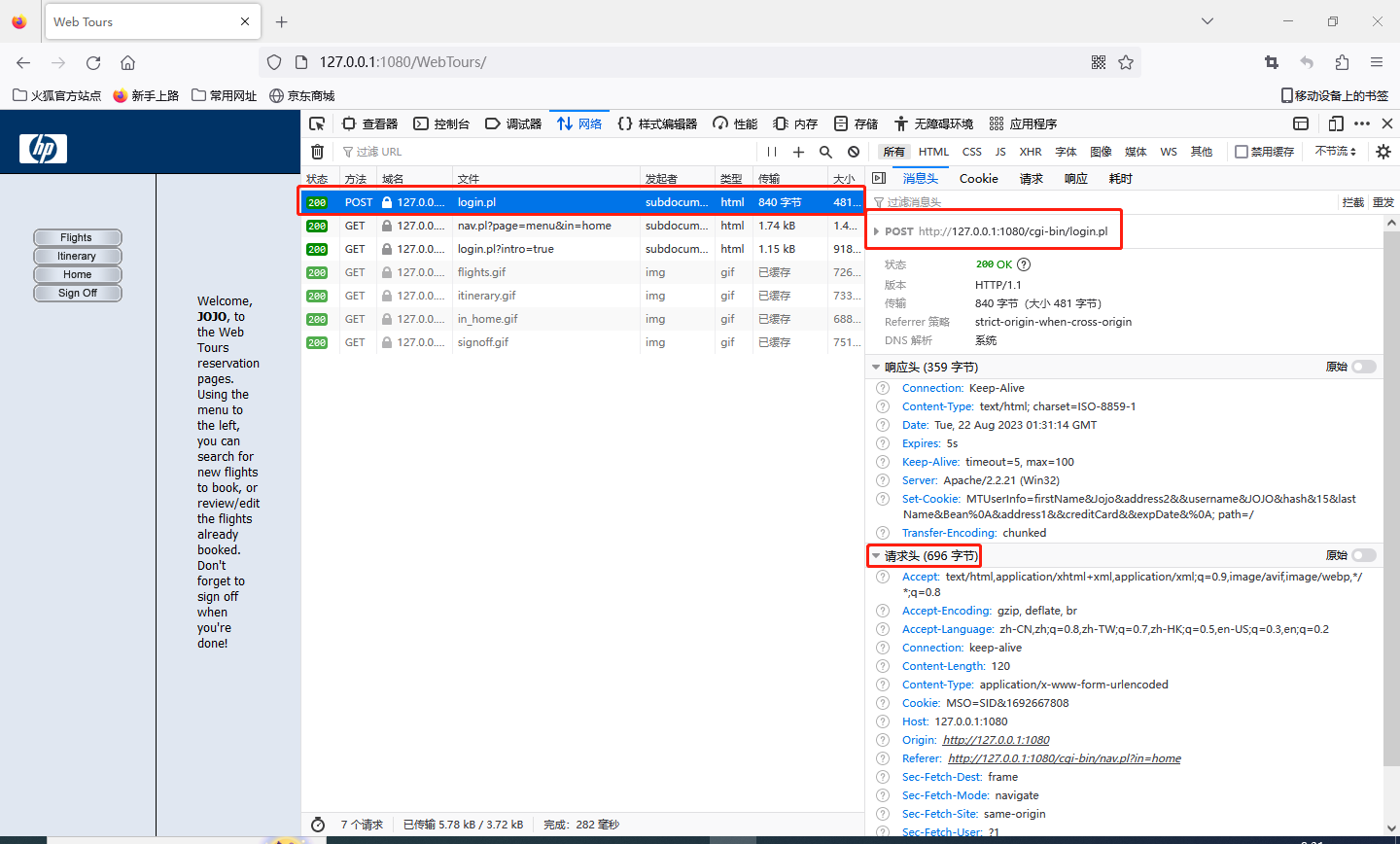Filter requests by CSS type
Viewport: 1400px width, 844px height.
[x=972, y=152]
